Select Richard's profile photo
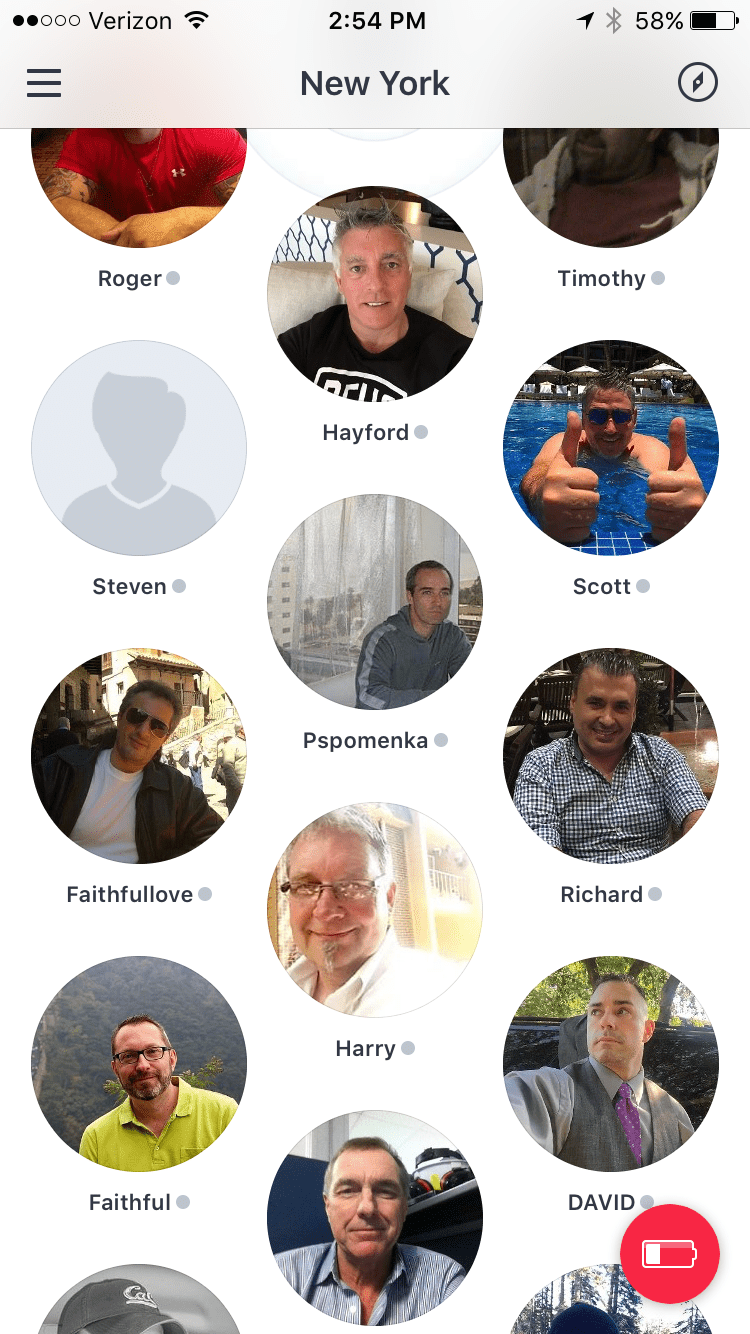 point(611,756)
